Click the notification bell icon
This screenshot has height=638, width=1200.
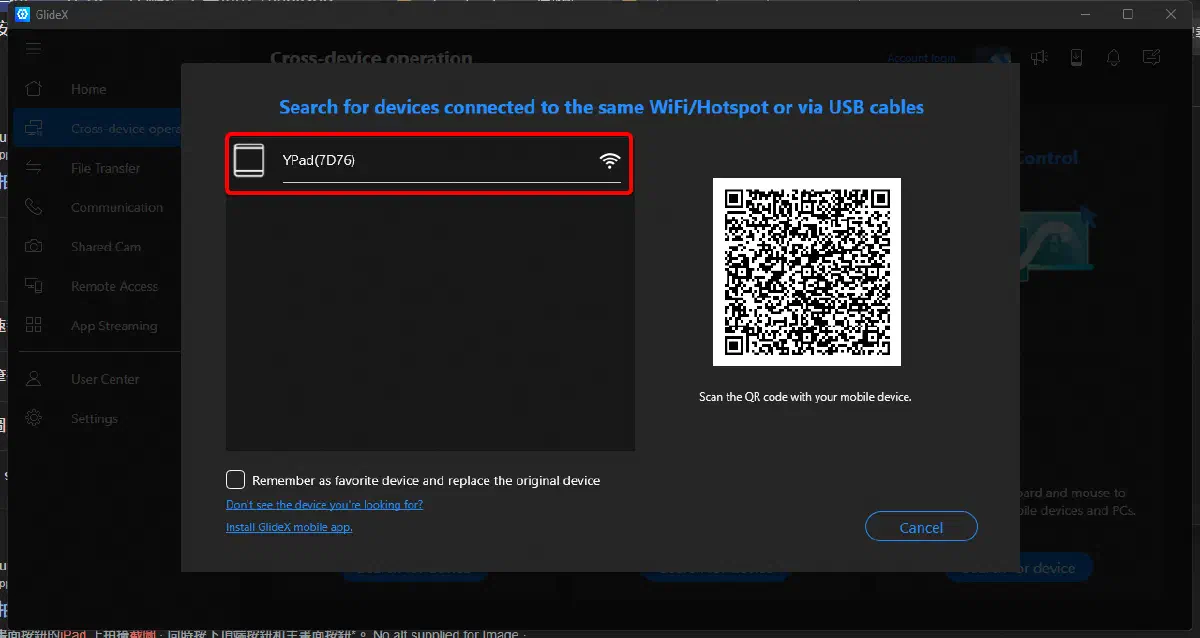(1113, 58)
